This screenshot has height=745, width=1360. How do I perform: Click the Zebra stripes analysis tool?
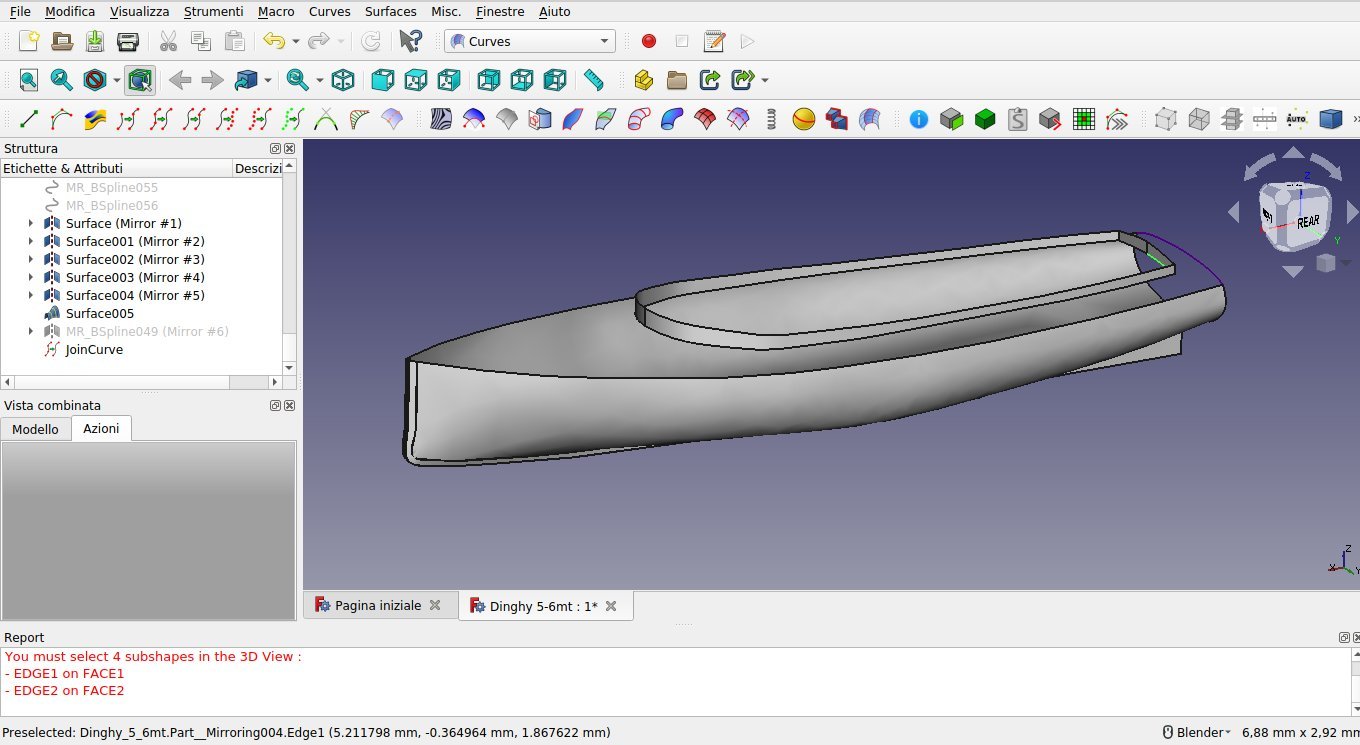(441, 119)
